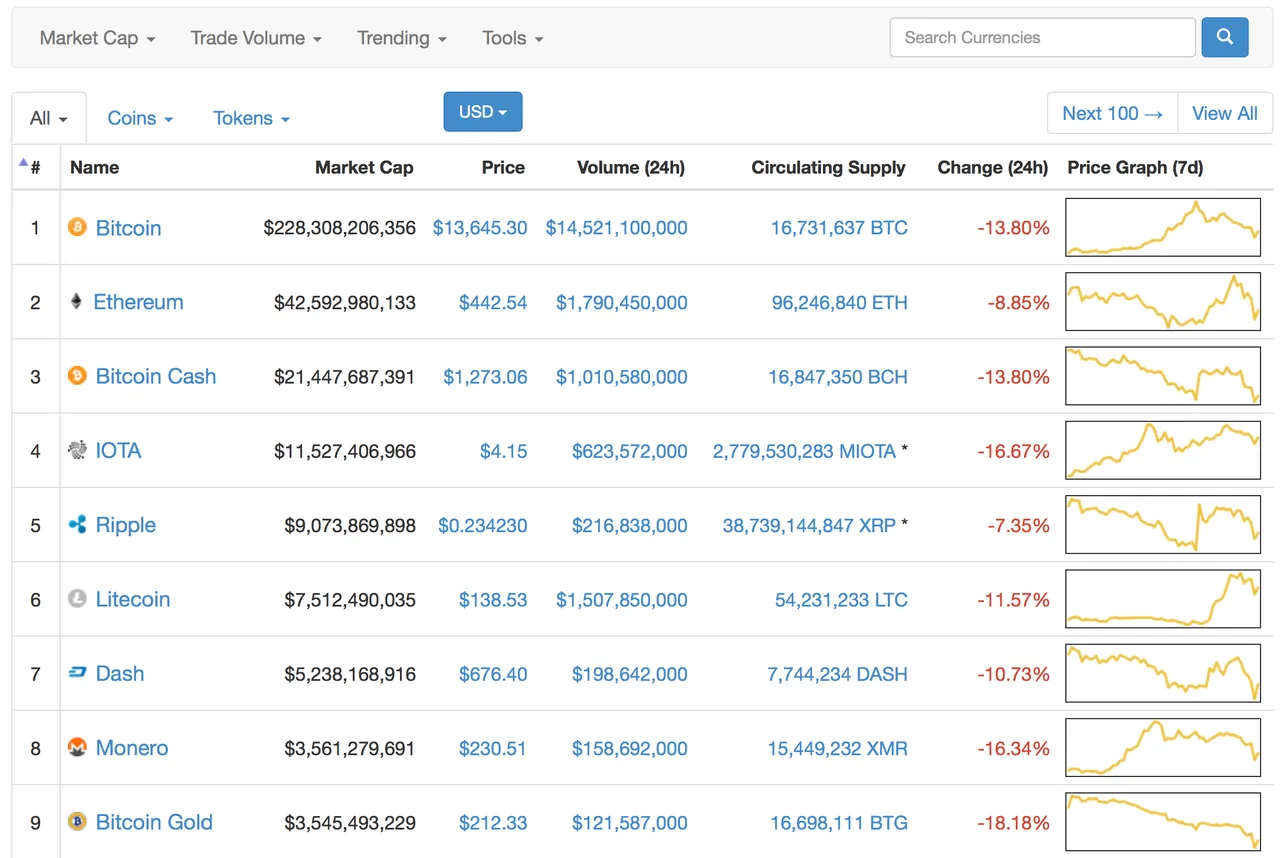Click Litecoin price $138.53
This screenshot has width=1280, height=858.
[493, 600]
